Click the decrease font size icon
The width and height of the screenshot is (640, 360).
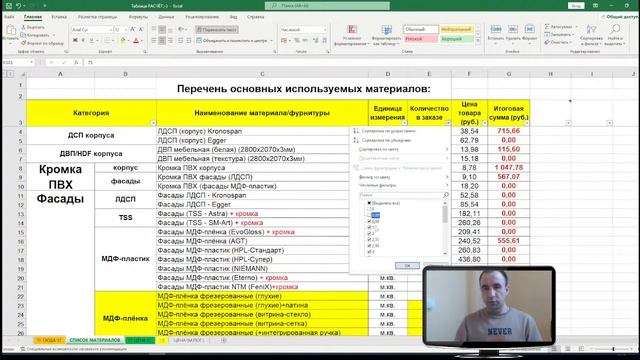click(141, 30)
